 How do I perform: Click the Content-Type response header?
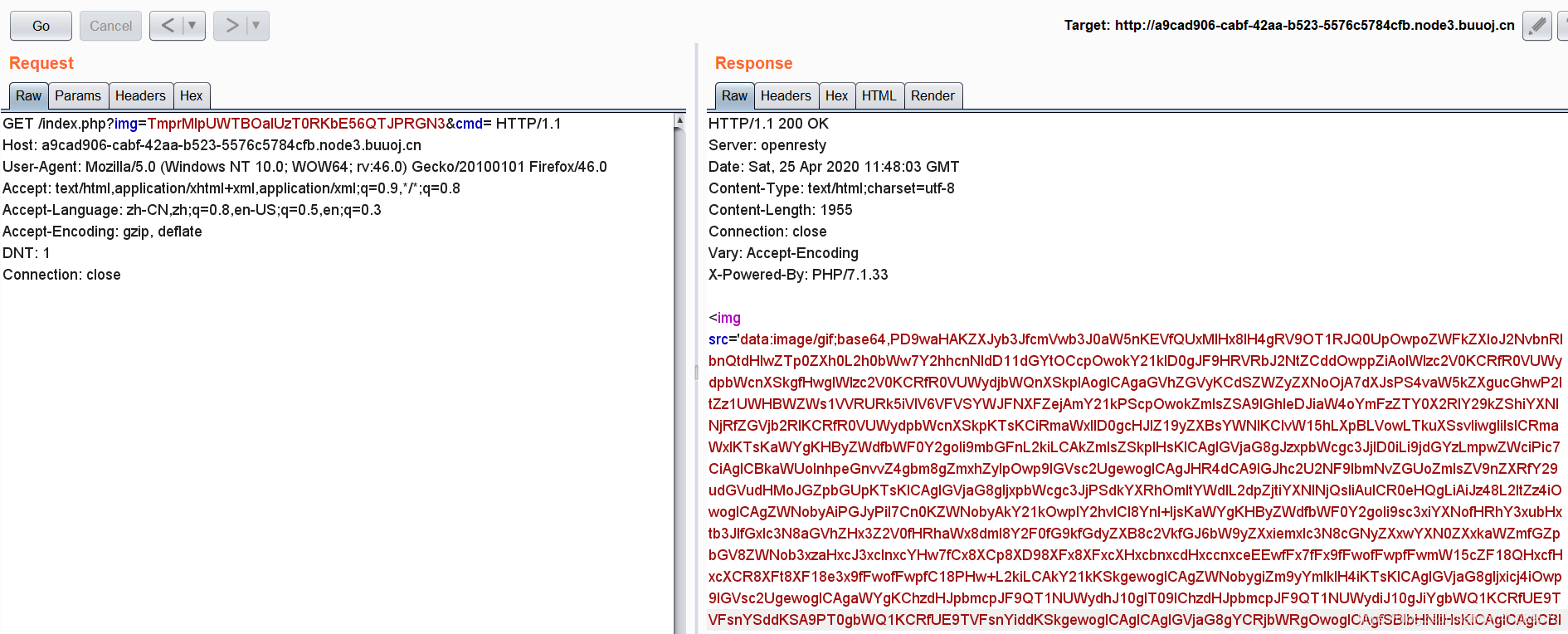point(831,188)
